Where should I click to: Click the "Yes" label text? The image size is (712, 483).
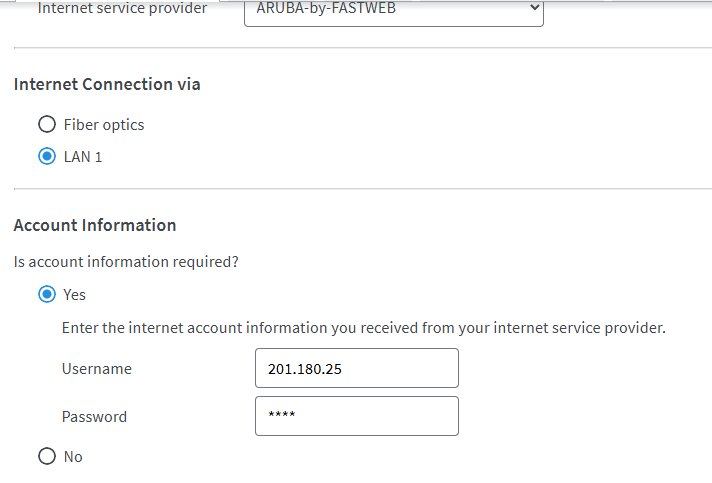(74, 295)
